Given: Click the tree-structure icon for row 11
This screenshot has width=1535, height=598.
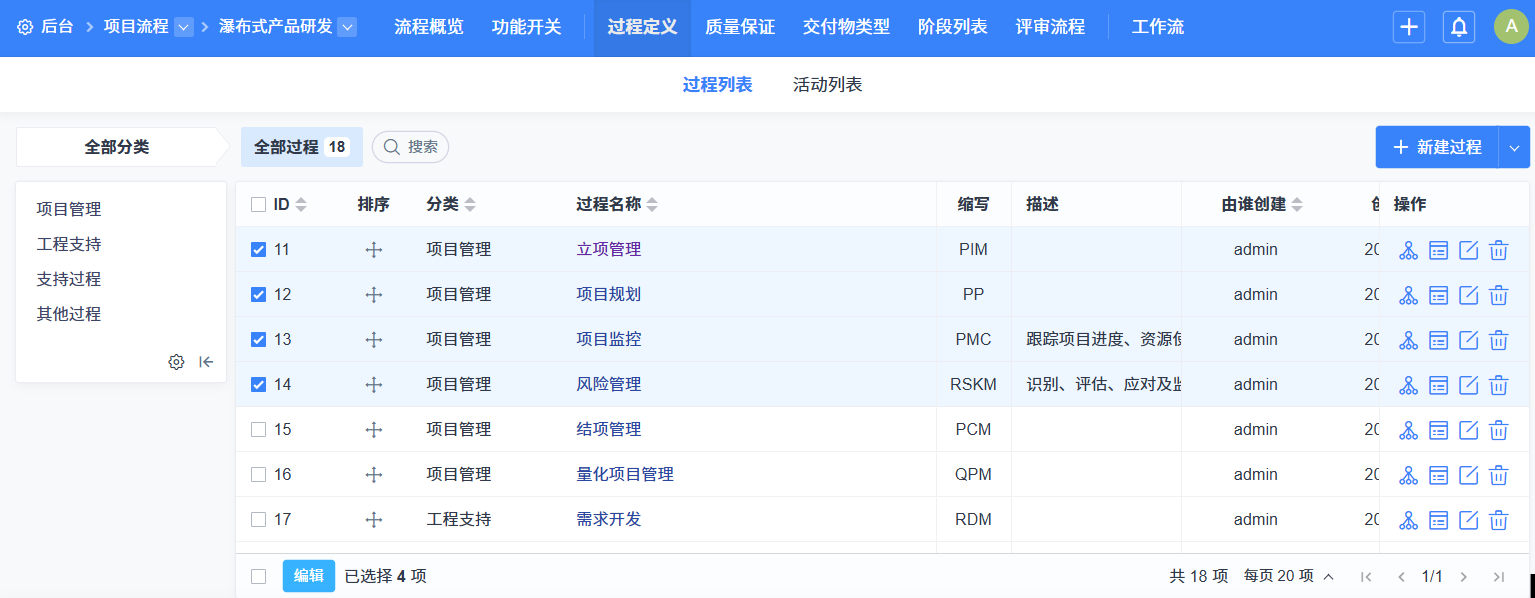Looking at the screenshot, I should pyautogui.click(x=1408, y=250).
